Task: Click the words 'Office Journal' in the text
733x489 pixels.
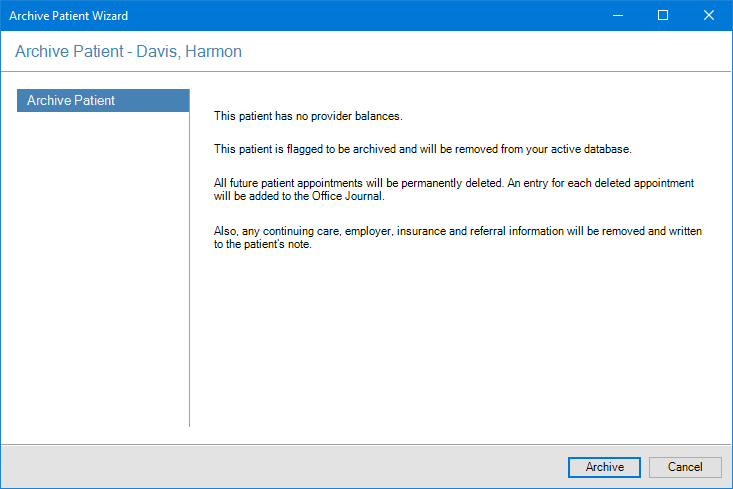Action: pyautogui.click(x=352, y=196)
